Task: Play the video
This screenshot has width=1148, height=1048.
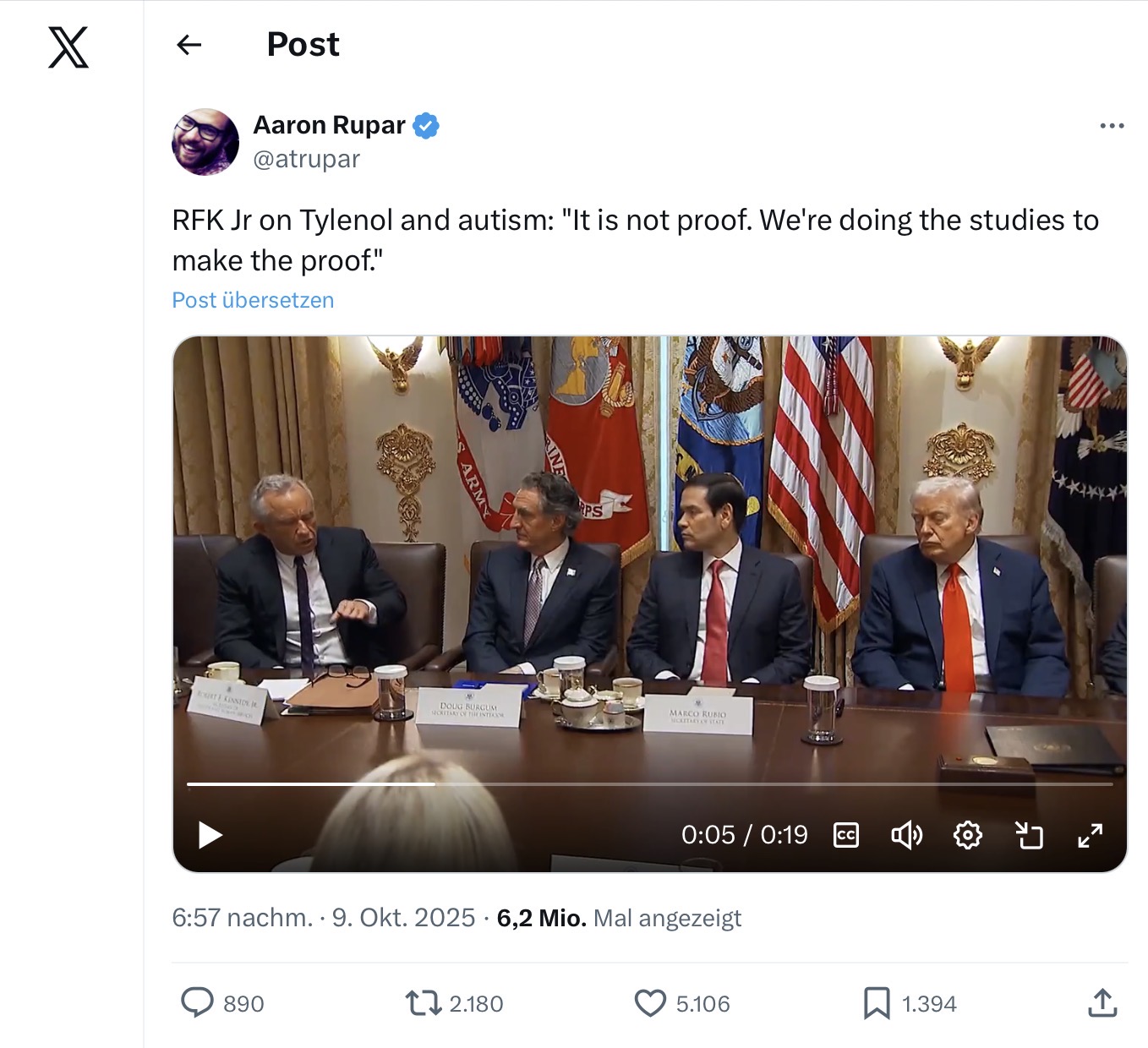Action: [210, 835]
